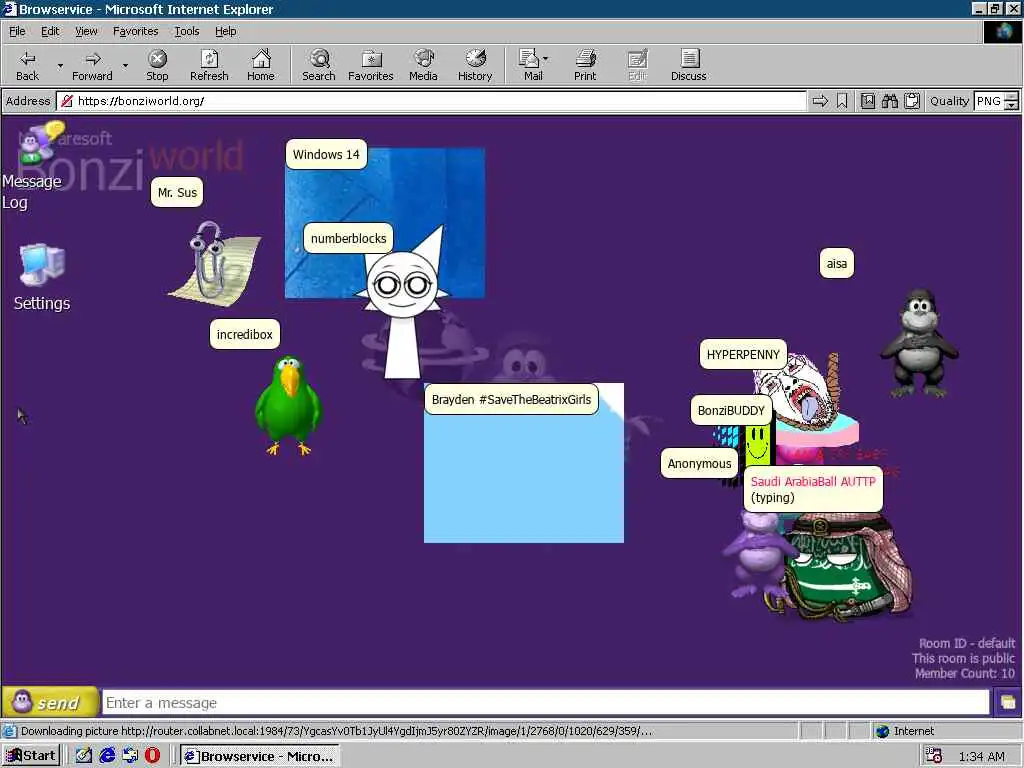Click the system tray scheduler icon
The width and height of the screenshot is (1024, 768).
click(934, 756)
